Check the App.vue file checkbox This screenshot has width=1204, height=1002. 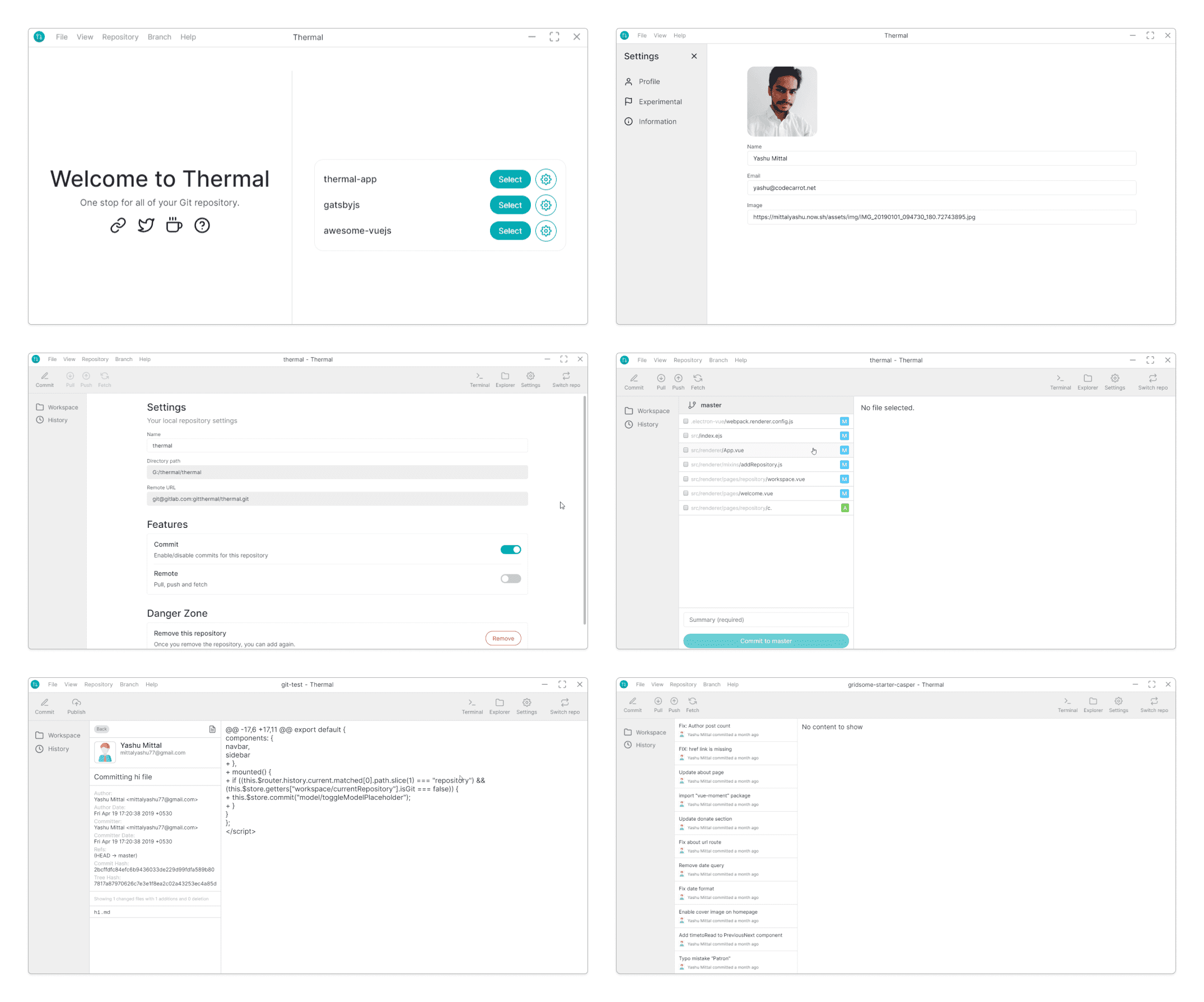pos(685,450)
